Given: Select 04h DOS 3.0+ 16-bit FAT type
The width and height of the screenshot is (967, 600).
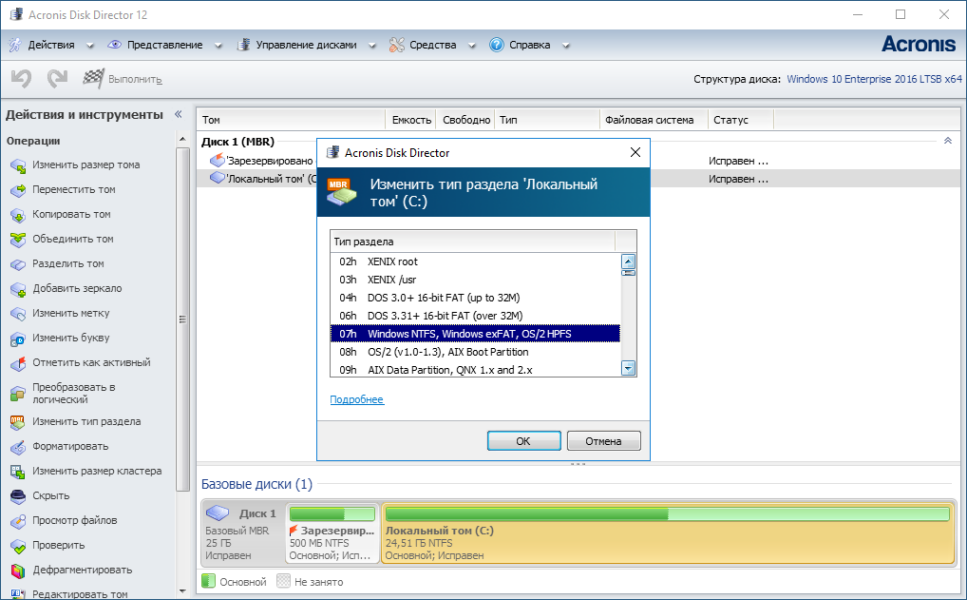Looking at the screenshot, I should (475, 297).
